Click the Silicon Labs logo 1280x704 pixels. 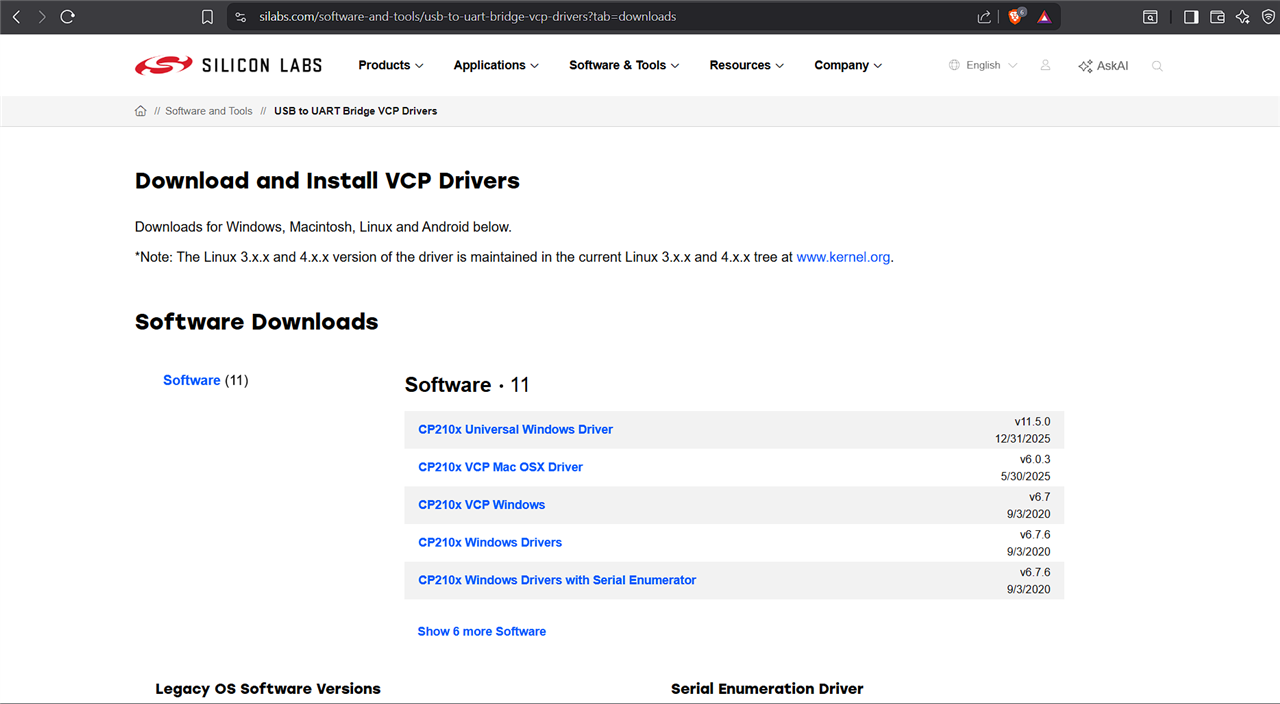[x=229, y=66]
